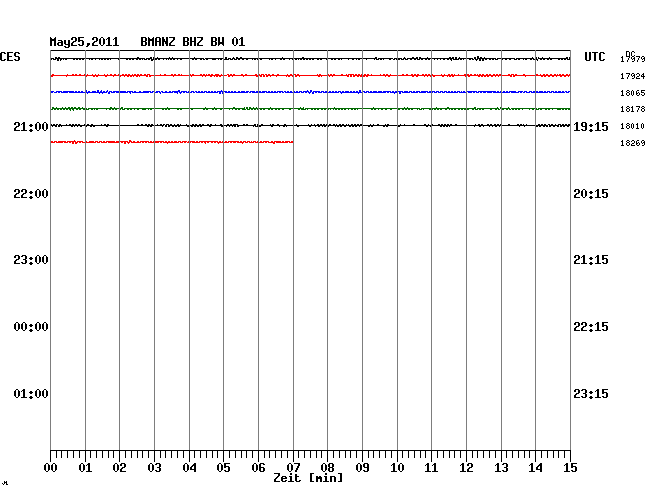
Task: Click the DC value 18065
Action: (x=633, y=93)
